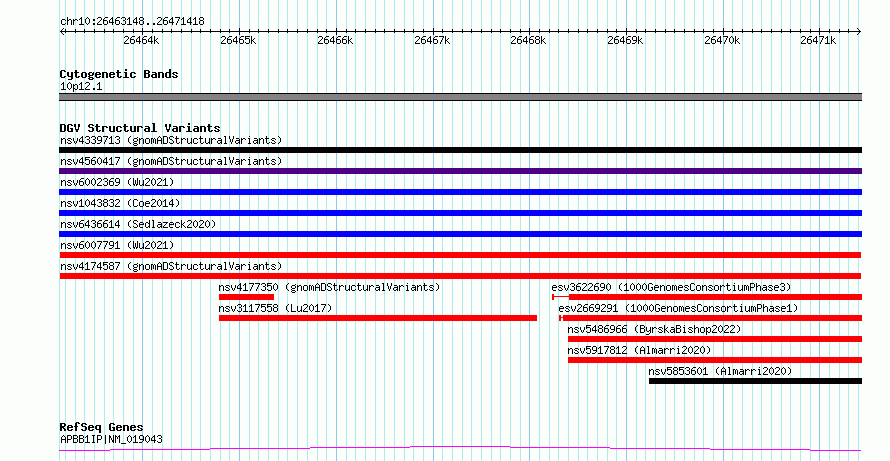
Task: Select the nsv5486966 (ByrskaBishop2022) label
Action: click(x=654, y=329)
